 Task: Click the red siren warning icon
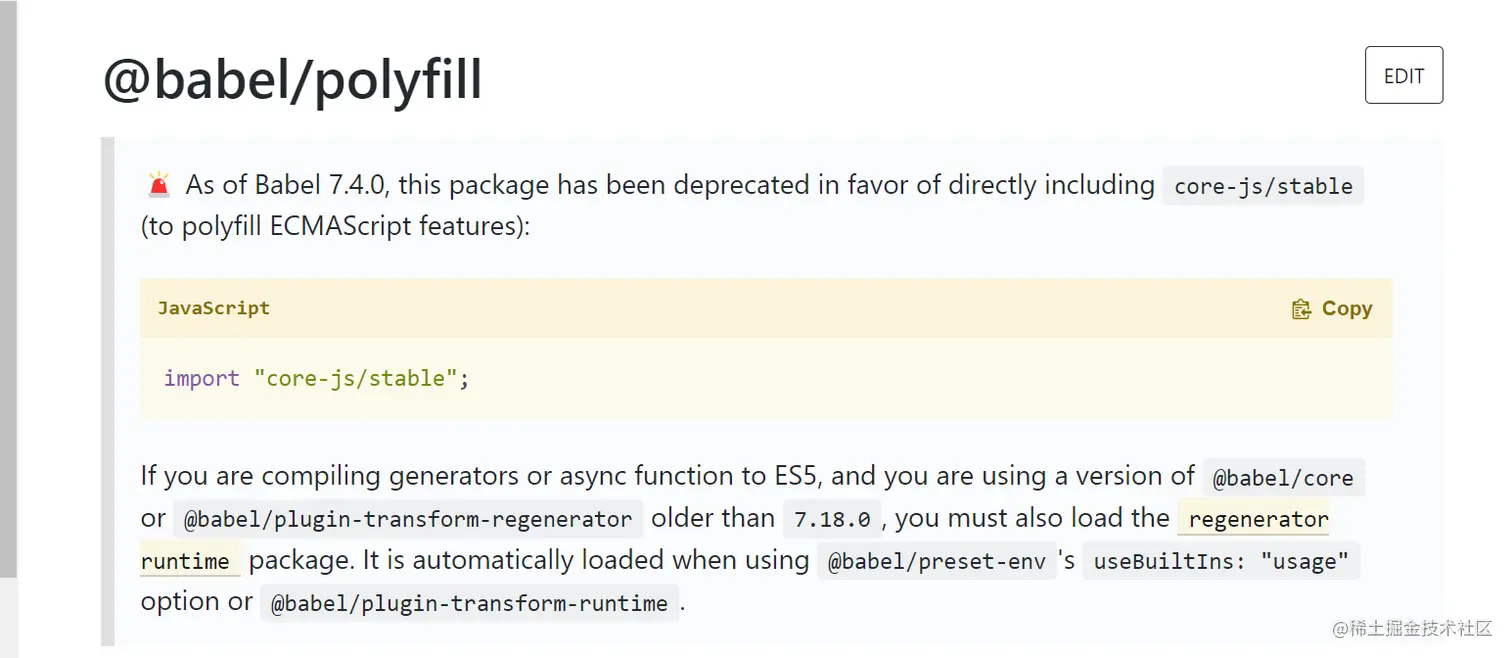click(158, 185)
